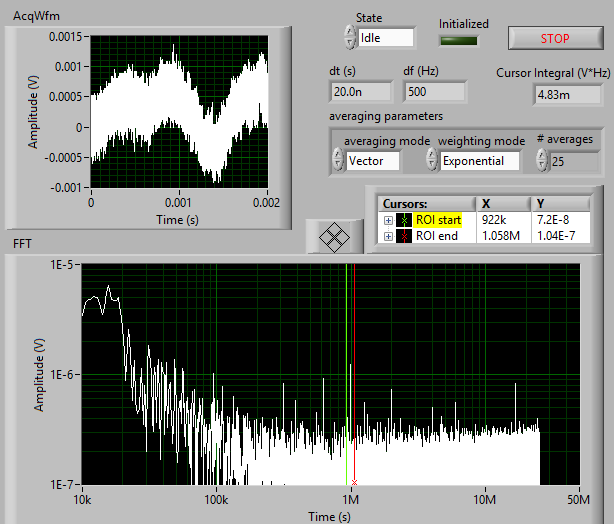Click the dt (s) field showing 20.0n

click(x=361, y=91)
